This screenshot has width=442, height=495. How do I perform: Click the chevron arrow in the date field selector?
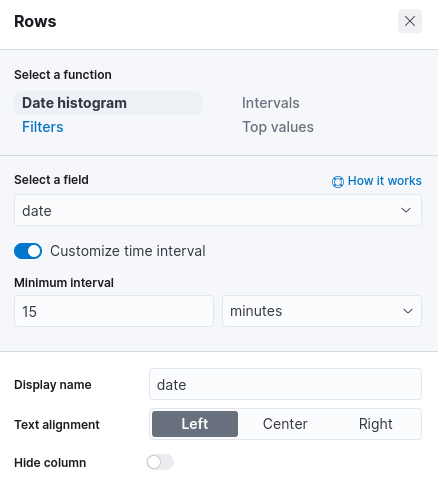coord(406,210)
